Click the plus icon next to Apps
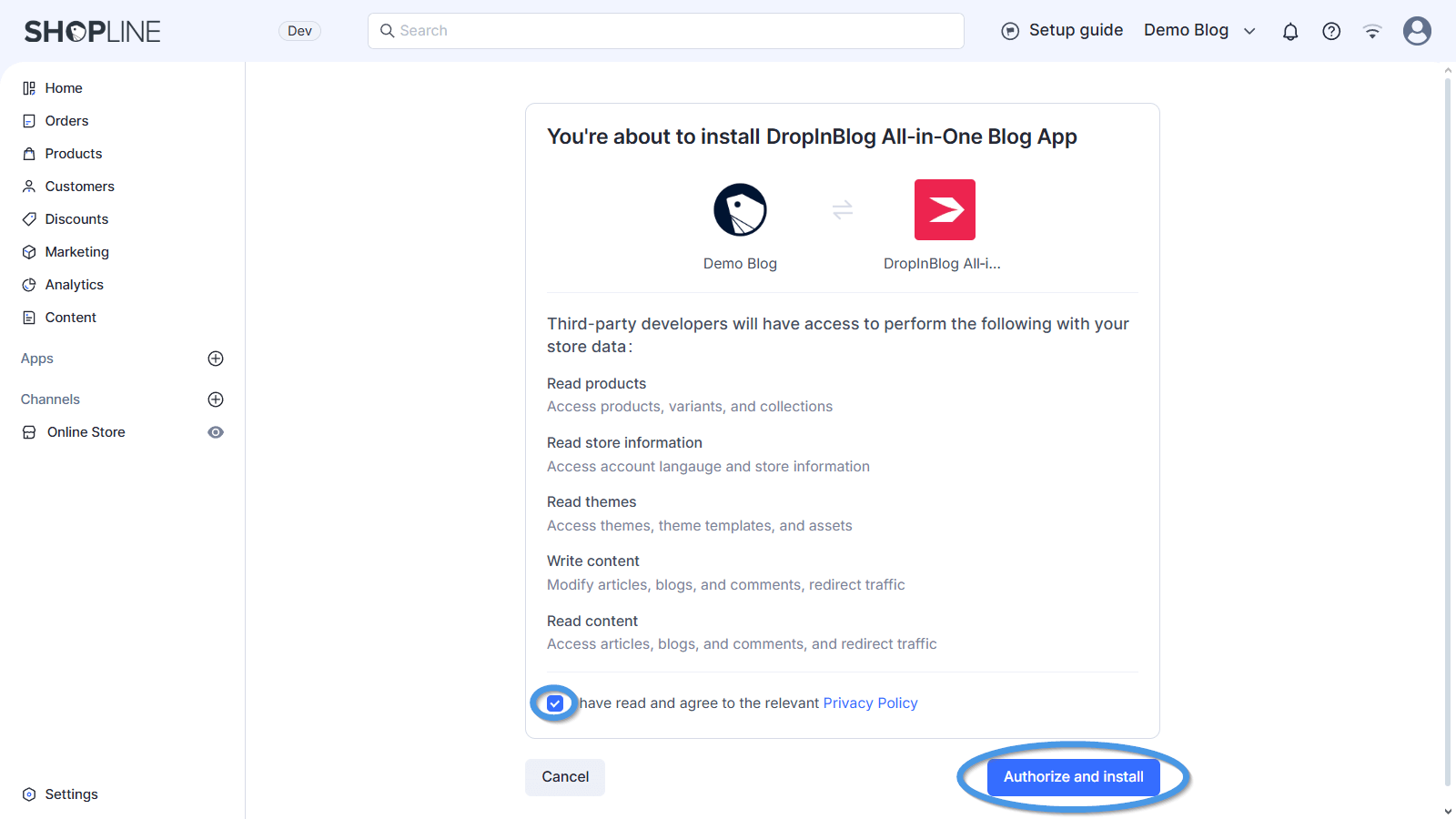This screenshot has height=819, width=1456. [216, 359]
